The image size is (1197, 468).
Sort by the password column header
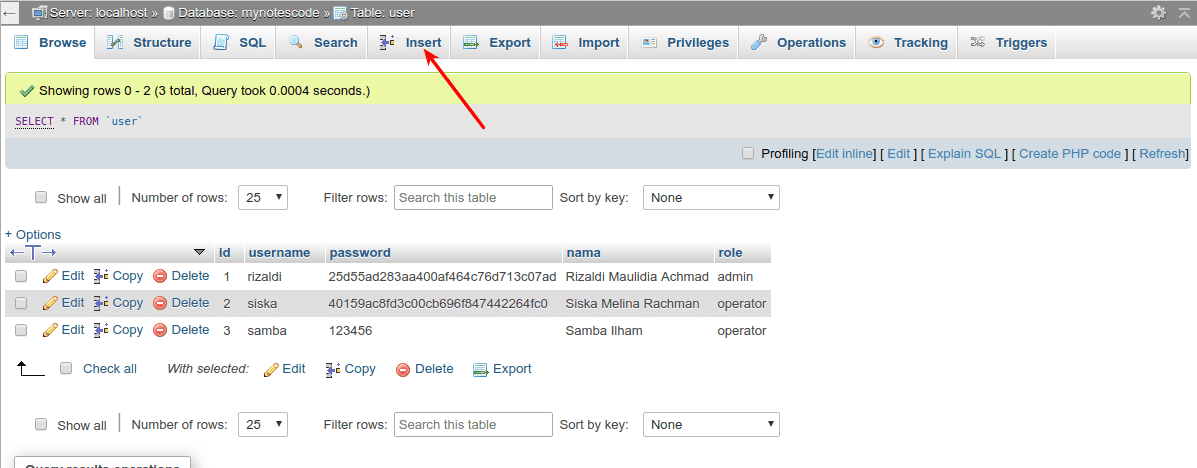click(x=360, y=253)
